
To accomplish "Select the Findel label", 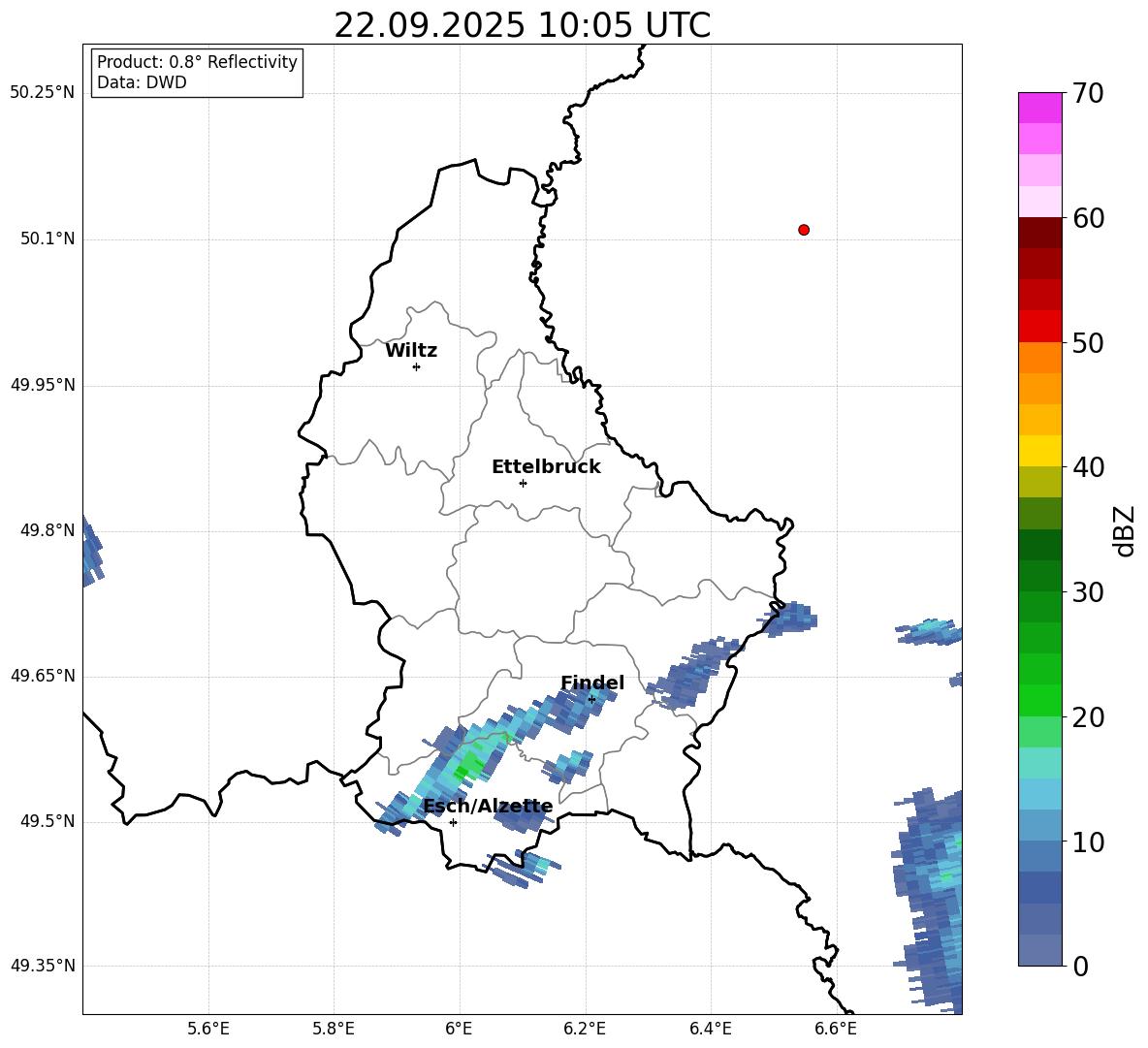I will pos(592,683).
